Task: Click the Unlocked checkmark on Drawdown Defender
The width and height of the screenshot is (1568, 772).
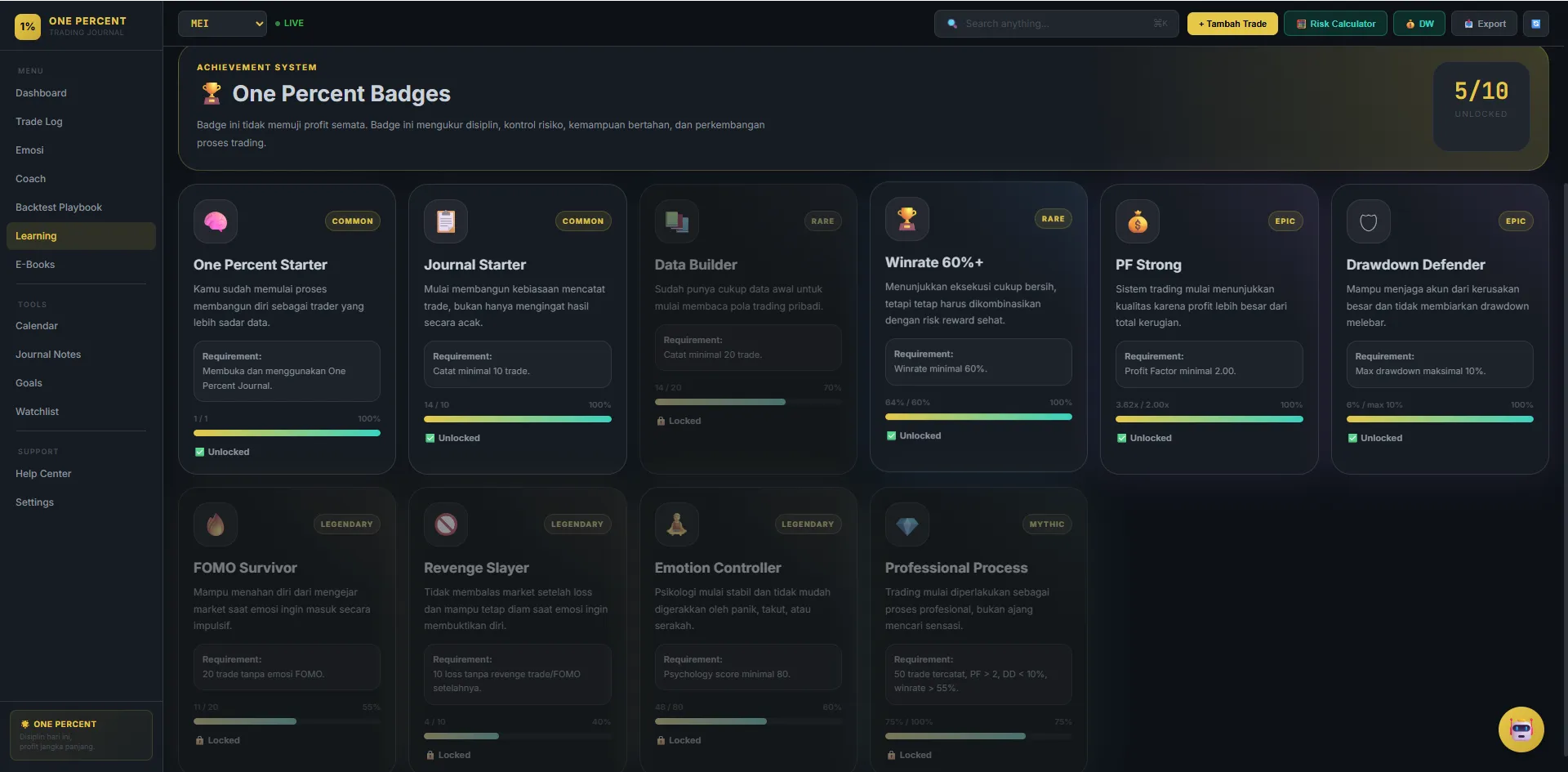Action: 1352,438
